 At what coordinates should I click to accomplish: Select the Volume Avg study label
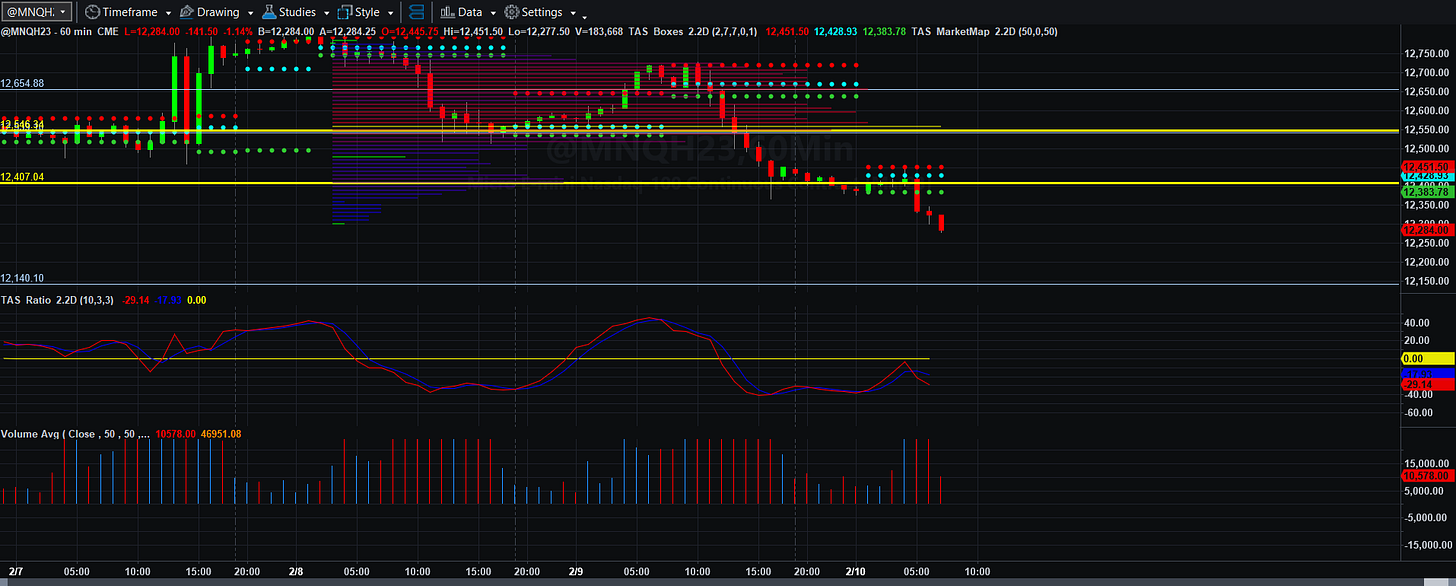[x=76, y=433]
